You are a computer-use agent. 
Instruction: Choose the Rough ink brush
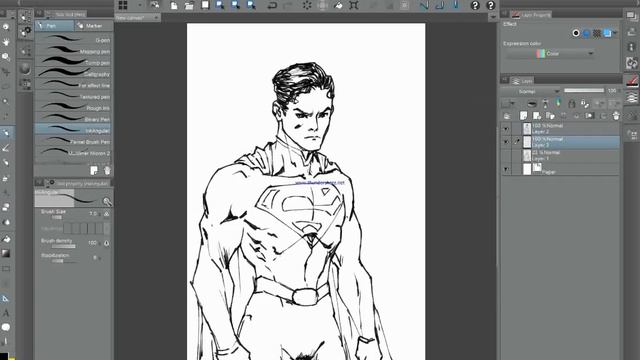tap(73, 108)
